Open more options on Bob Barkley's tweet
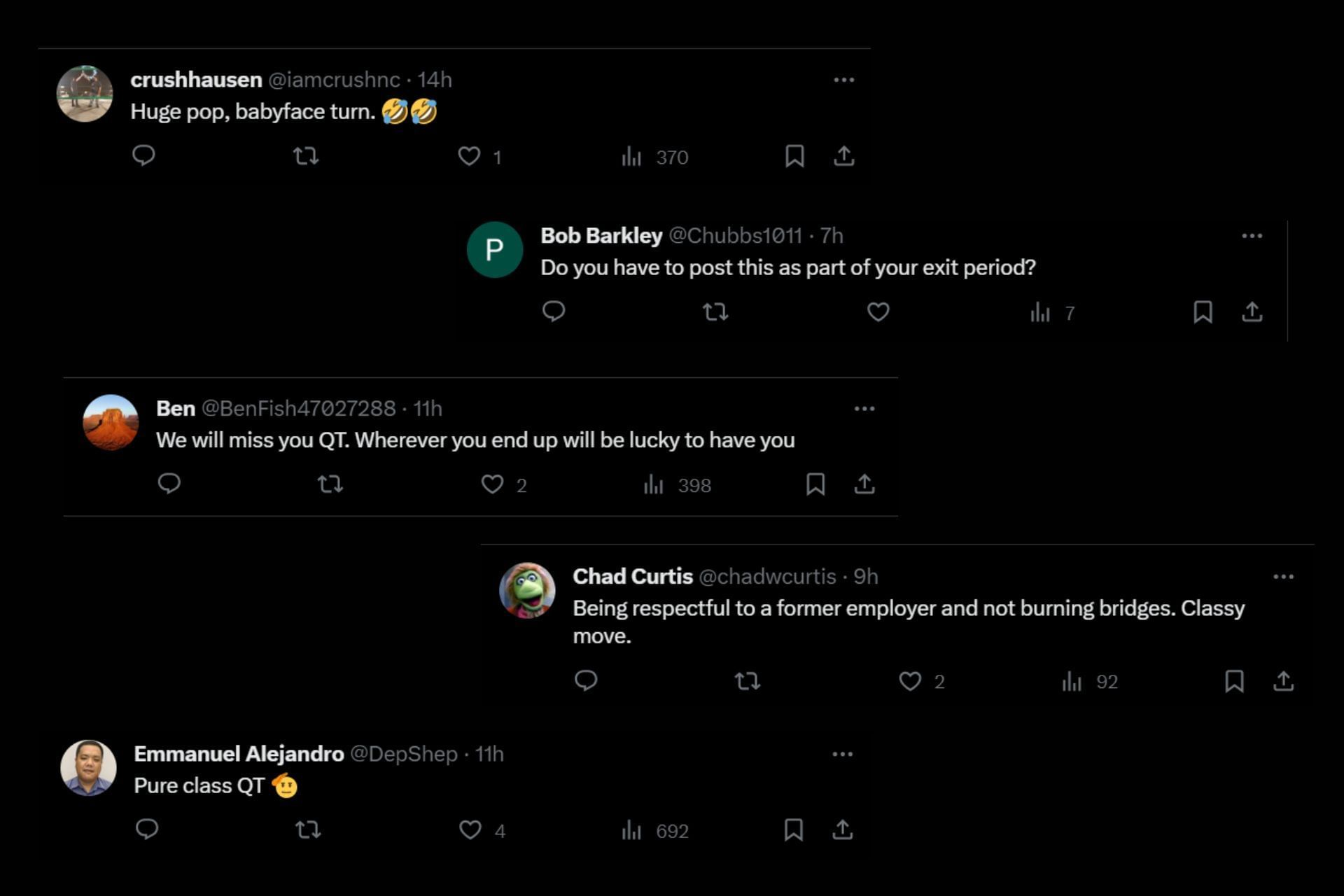1344x896 pixels. pos(1252,236)
